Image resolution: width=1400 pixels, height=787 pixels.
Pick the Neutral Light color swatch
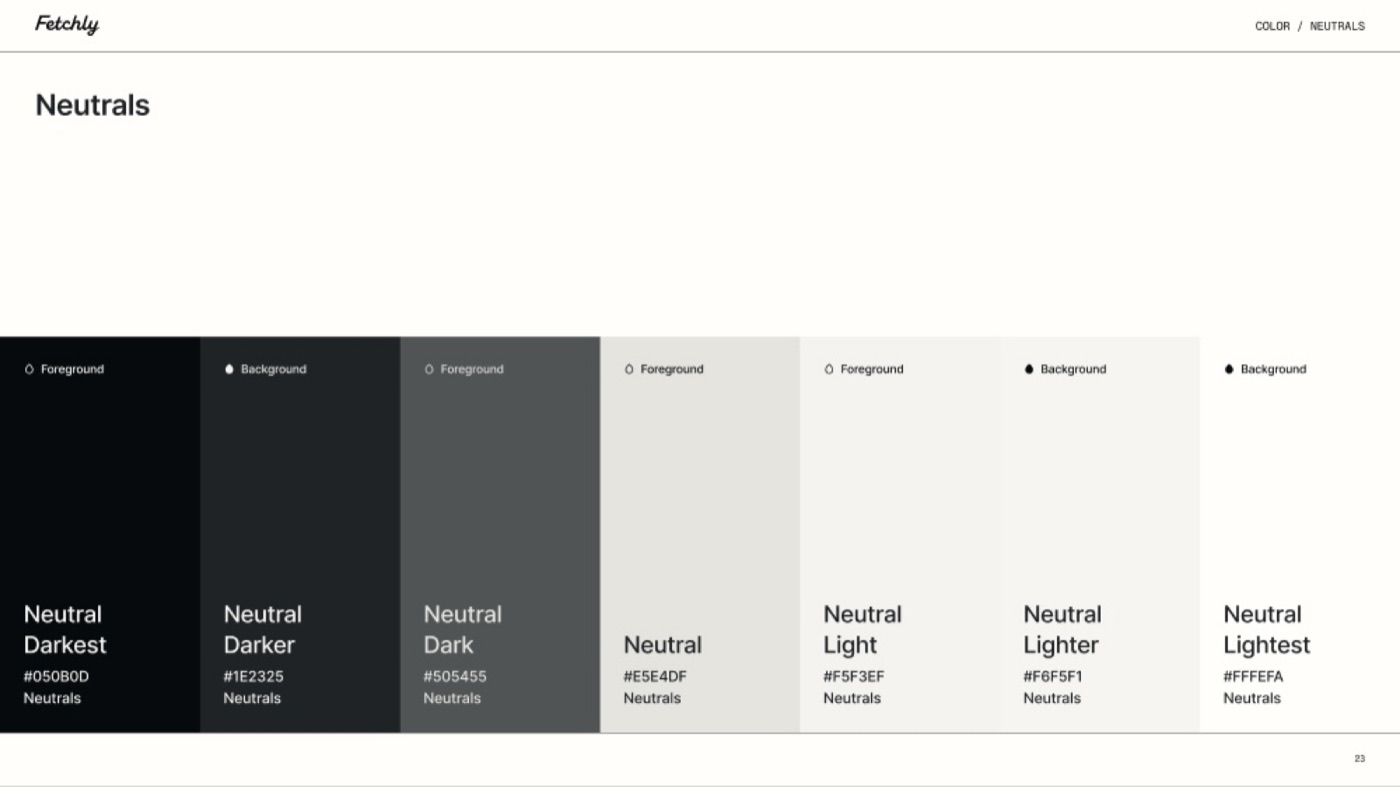pos(900,535)
